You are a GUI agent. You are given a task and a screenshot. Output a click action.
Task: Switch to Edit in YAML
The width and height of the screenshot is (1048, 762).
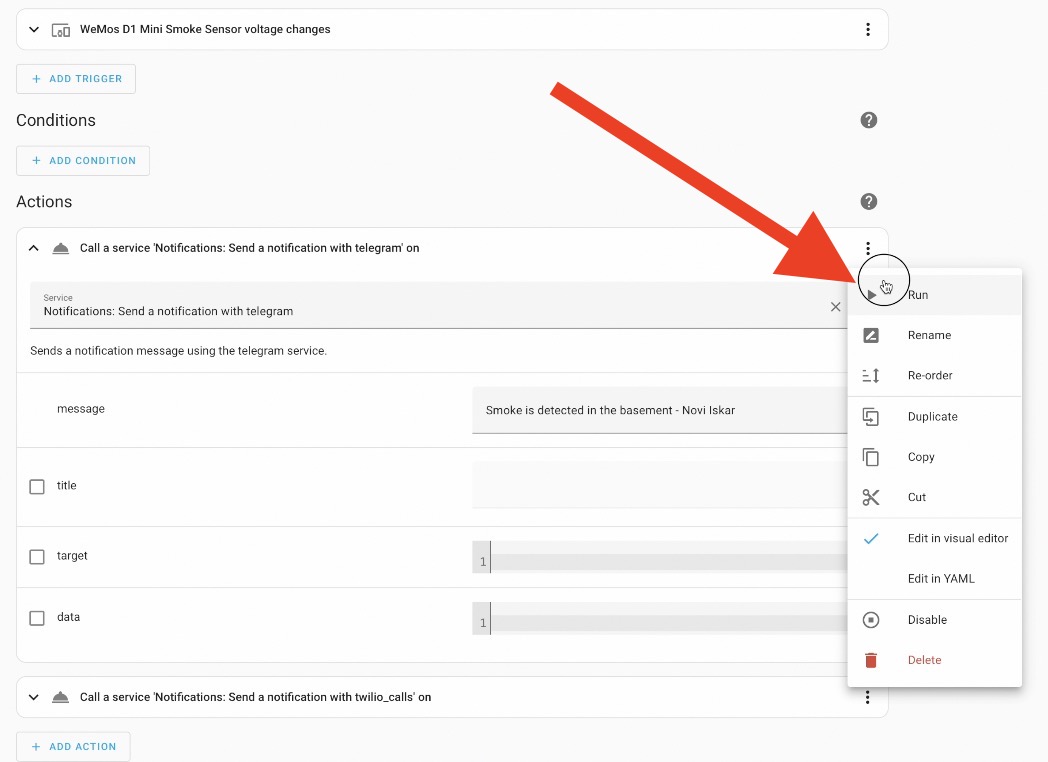tap(934, 579)
